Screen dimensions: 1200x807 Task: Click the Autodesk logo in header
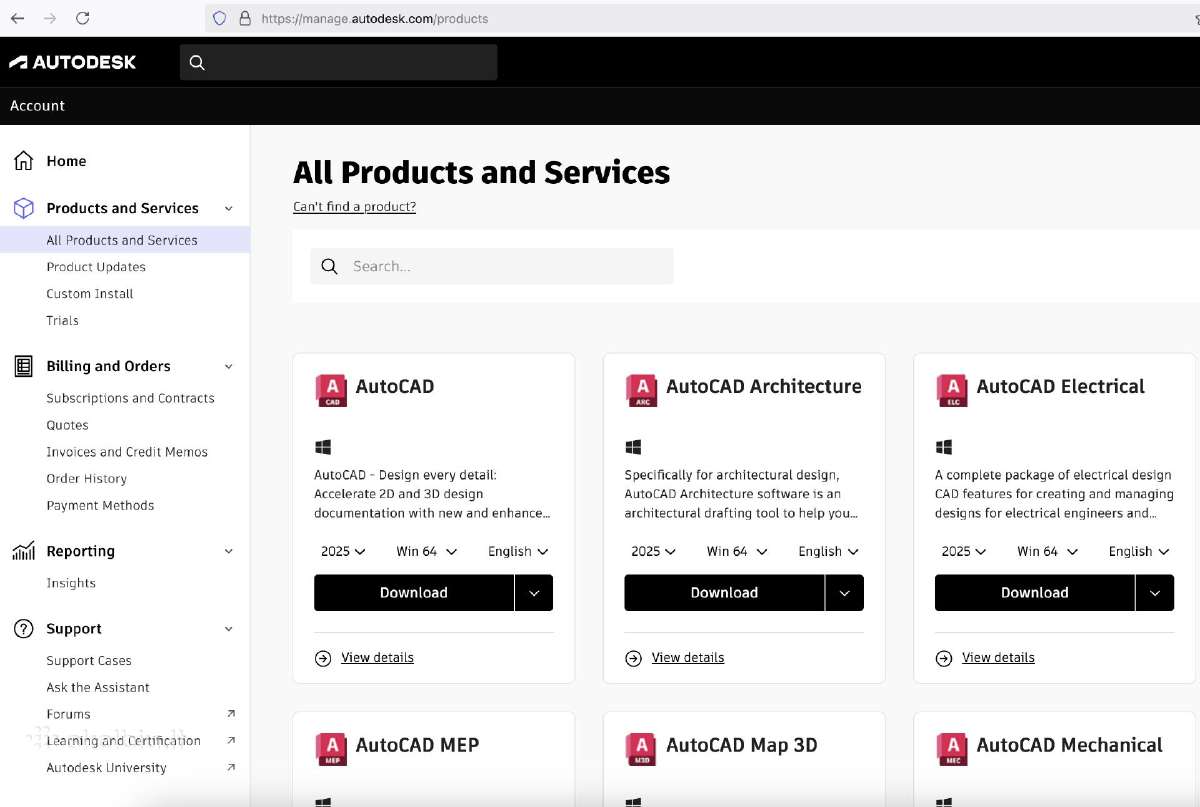click(x=72, y=62)
